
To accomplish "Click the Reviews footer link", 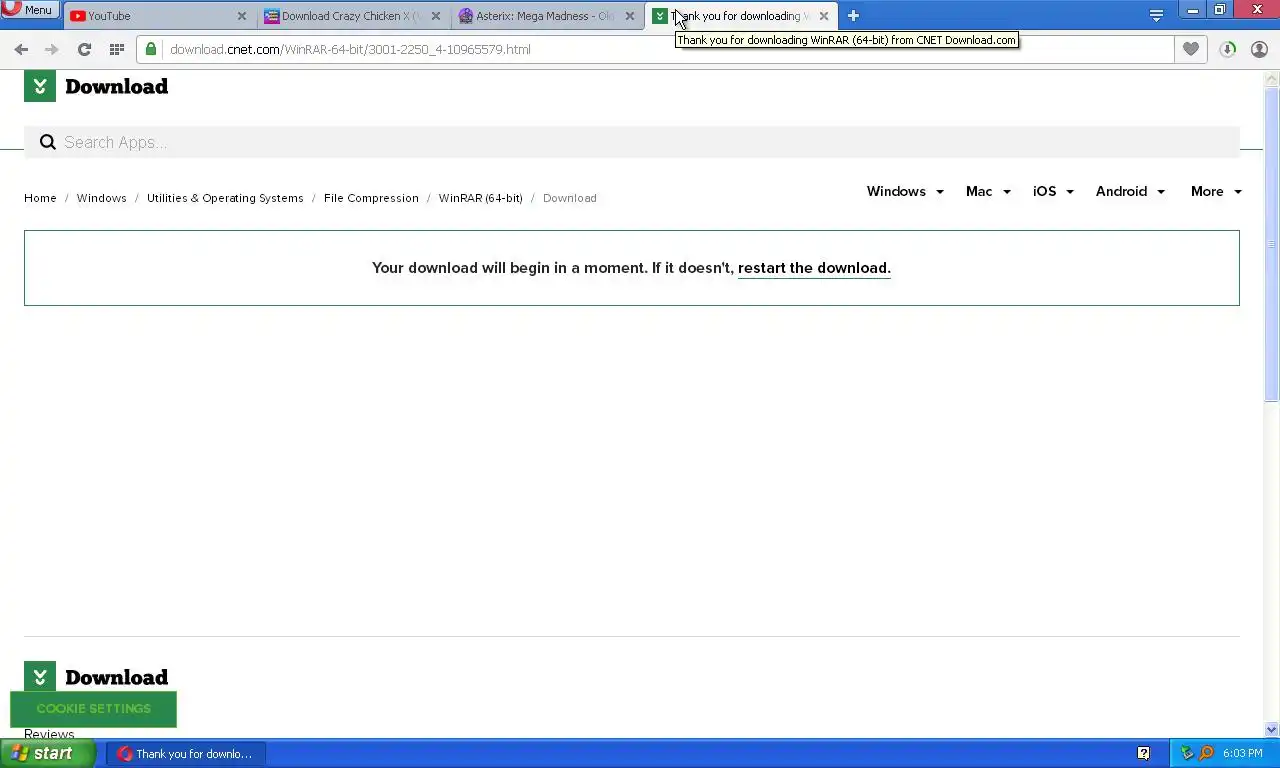I will [x=49, y=734].
